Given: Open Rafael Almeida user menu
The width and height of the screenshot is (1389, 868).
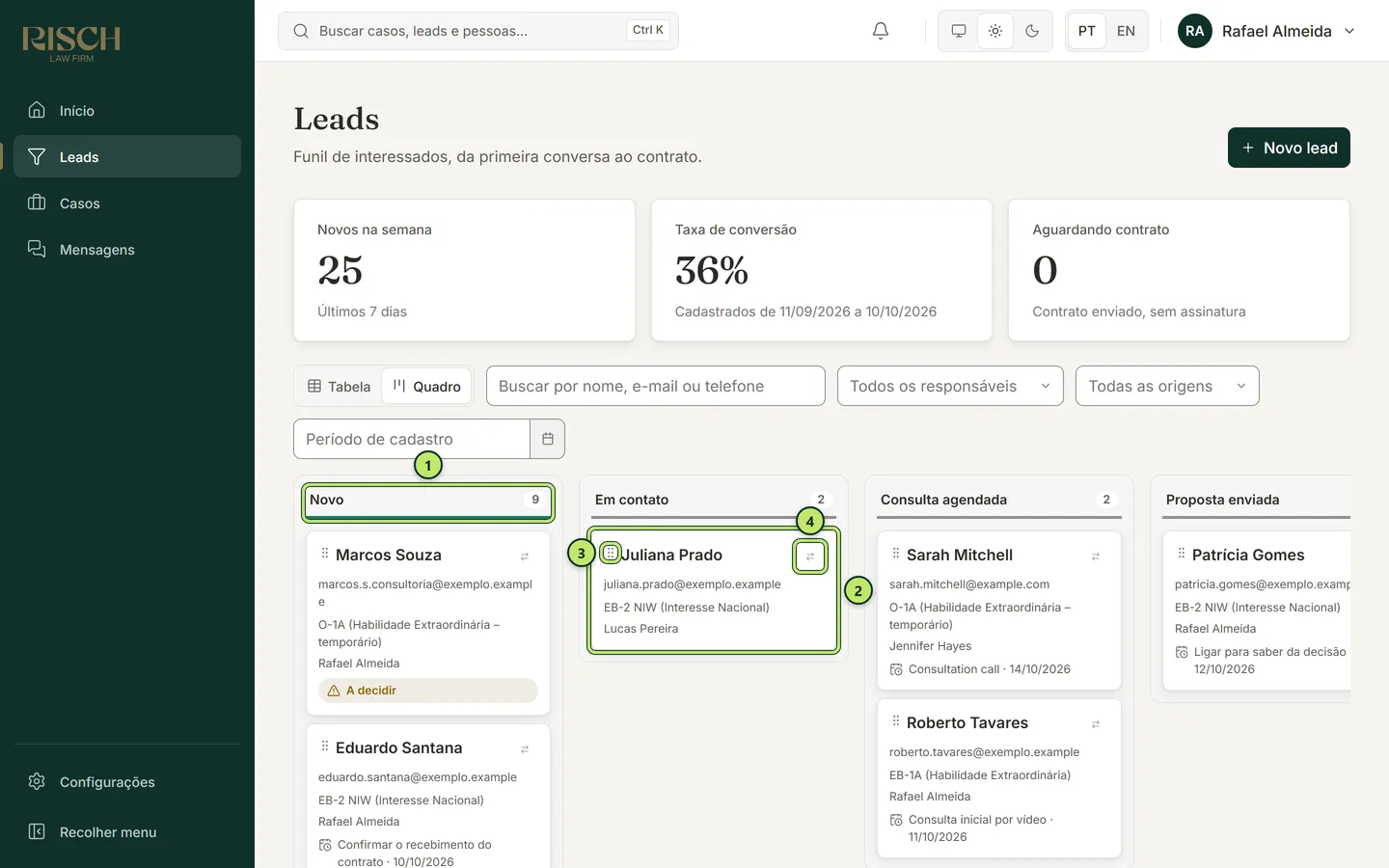Looking at the screenshot, I should 1266,31.
